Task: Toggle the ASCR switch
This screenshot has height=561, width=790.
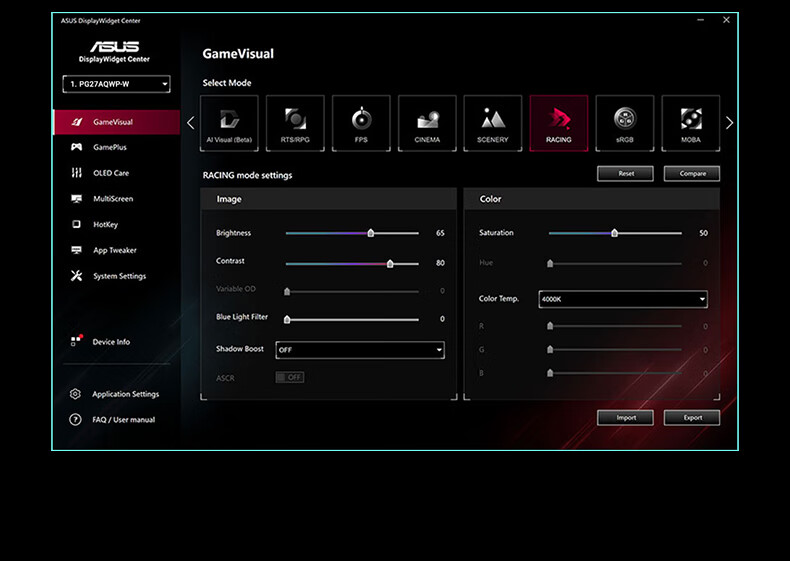Action: 289,377
